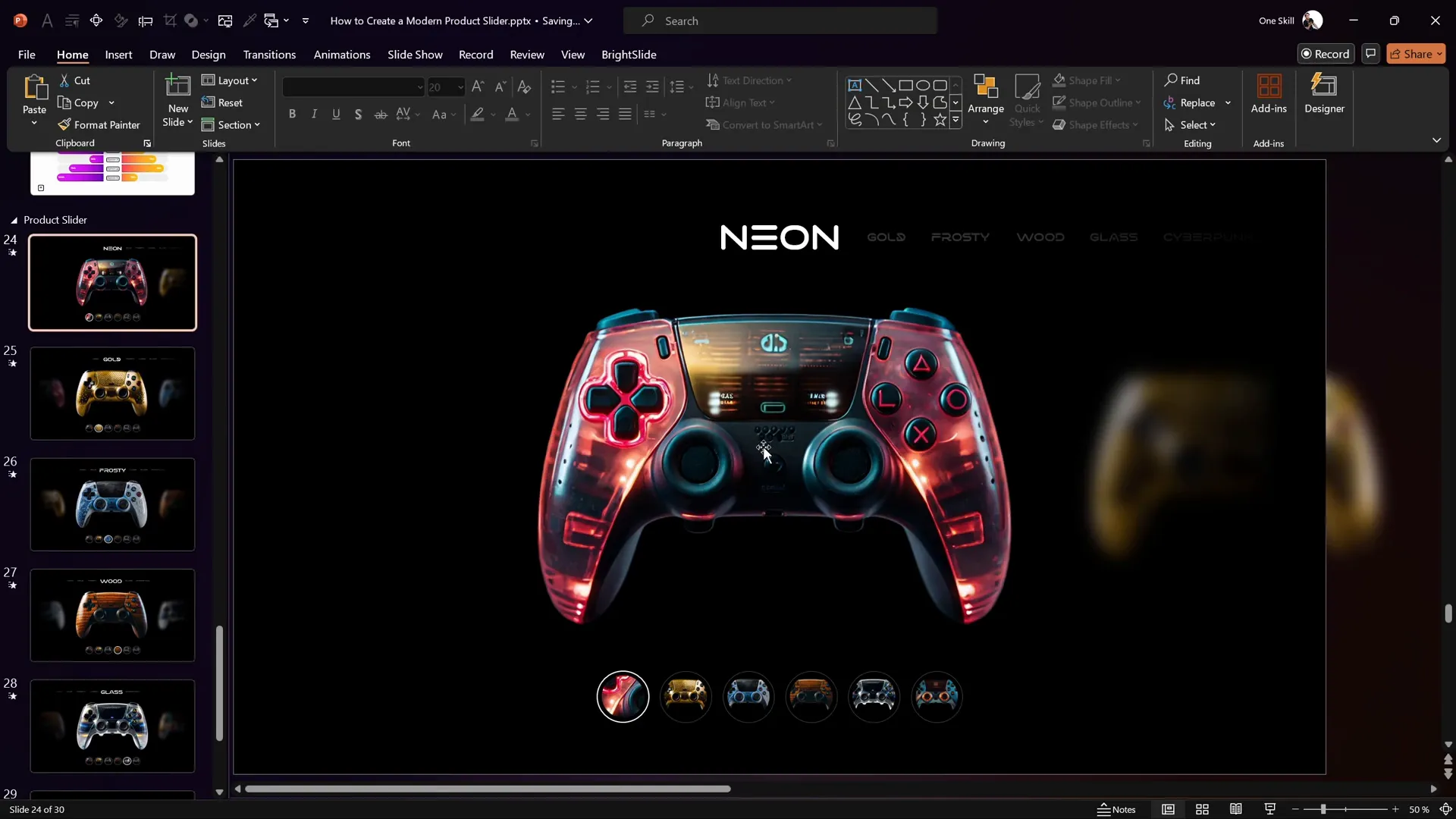The height and width of the screenshot is (819, 1456).
Task: Align the text to the right
Action: 603,115
